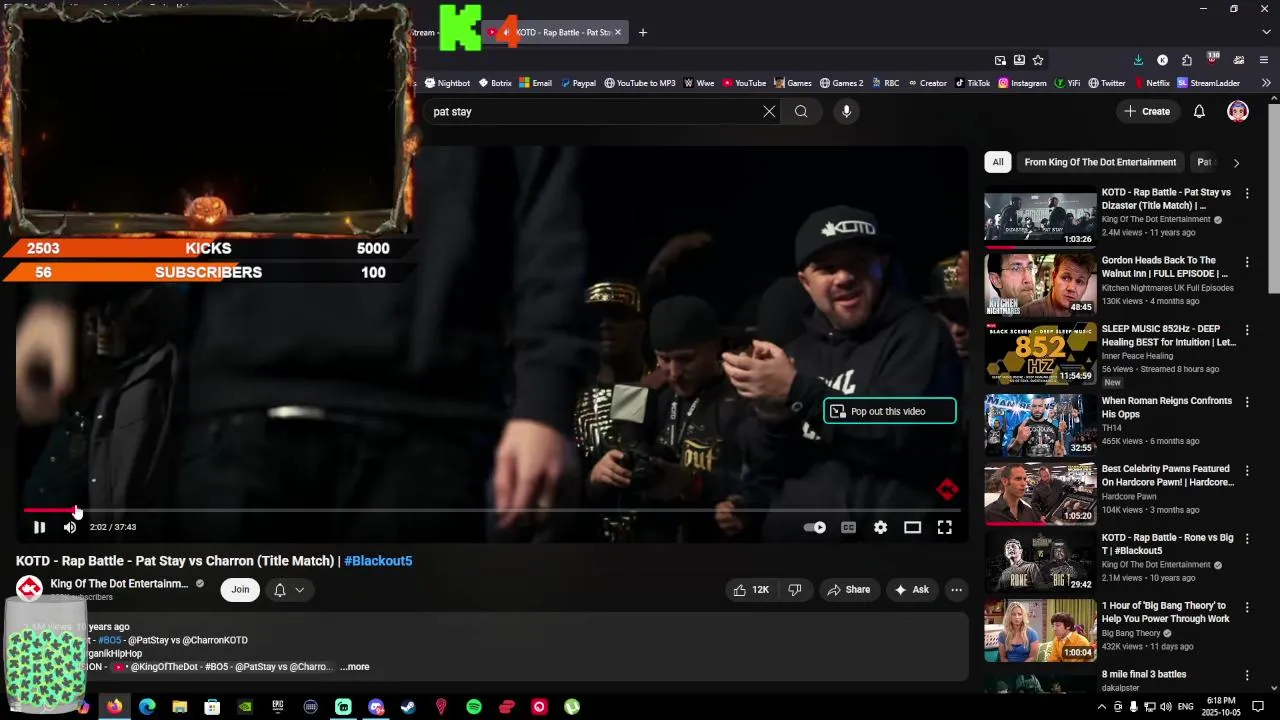Viewport: 1280px width, 720px height.
Task: Click the video progress bar scrubber
Action: [77, 510]
